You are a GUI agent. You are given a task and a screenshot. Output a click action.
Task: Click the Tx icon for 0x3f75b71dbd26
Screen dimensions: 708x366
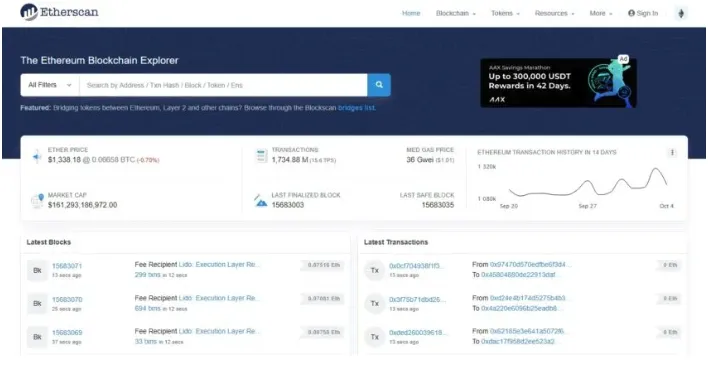point(374,304)
